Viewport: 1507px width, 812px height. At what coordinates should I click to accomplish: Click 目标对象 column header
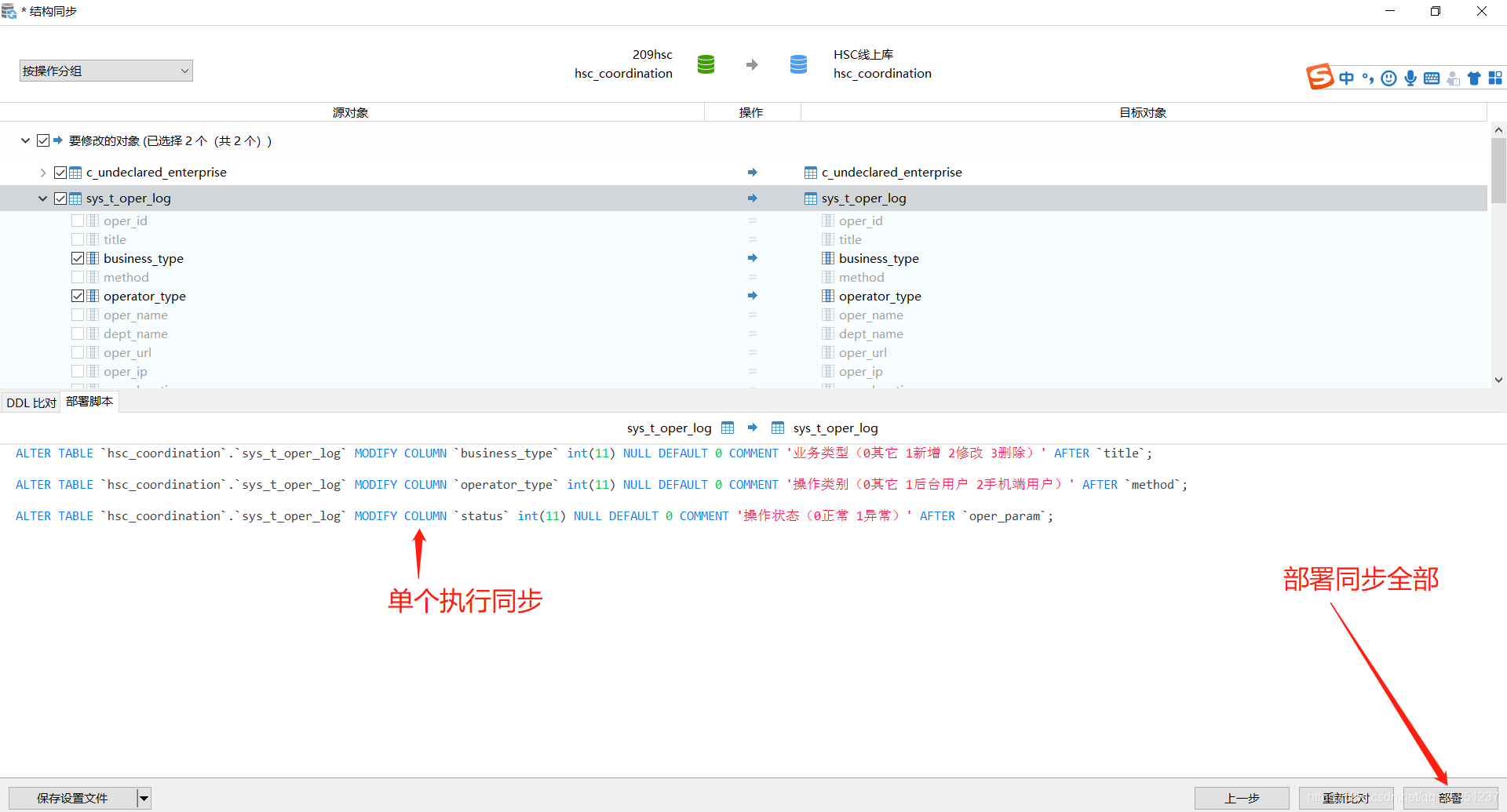(x=1143, y=112)
